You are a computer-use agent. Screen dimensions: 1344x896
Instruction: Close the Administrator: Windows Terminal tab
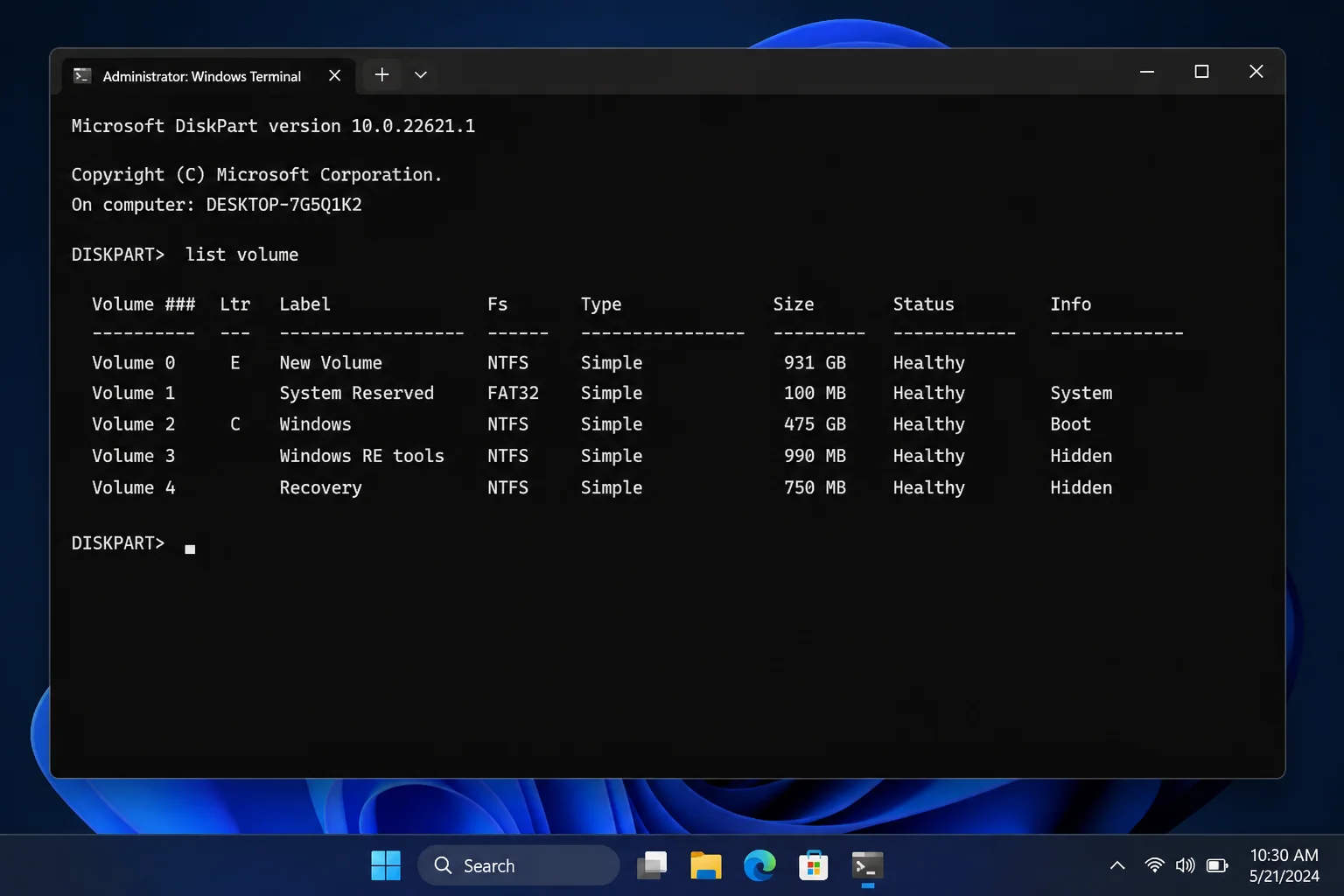334,76
